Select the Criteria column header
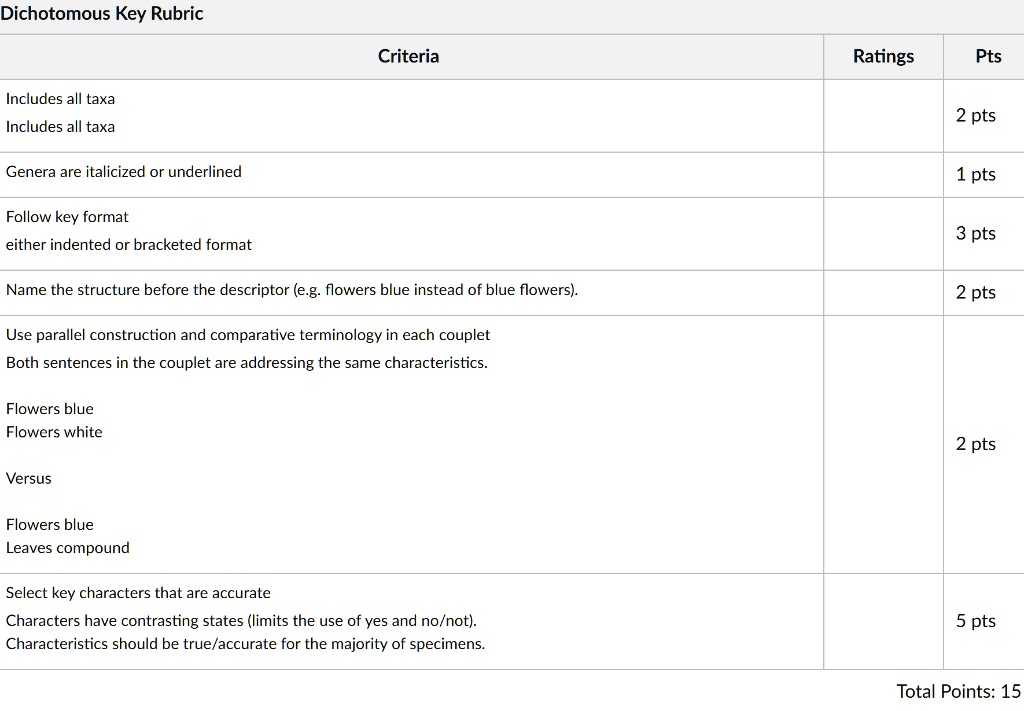The image size is (1024, 711). point(408,56)
